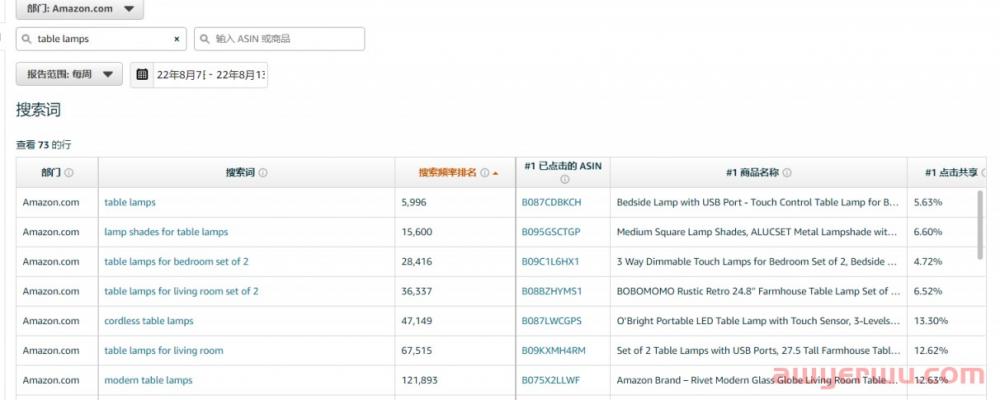Open the 'cordless table lamps' link
This screenshot has height=400, width=1000.
click(149, 321)
